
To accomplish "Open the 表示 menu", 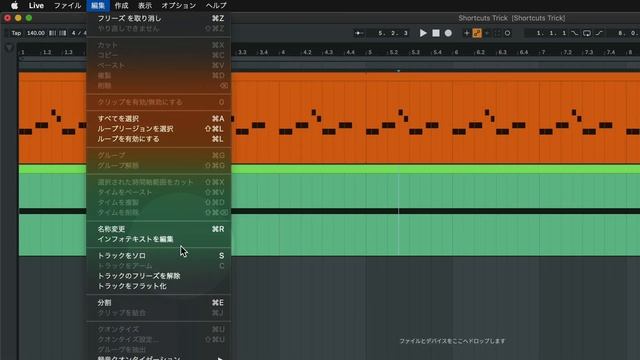I will (x=145, y=5).
